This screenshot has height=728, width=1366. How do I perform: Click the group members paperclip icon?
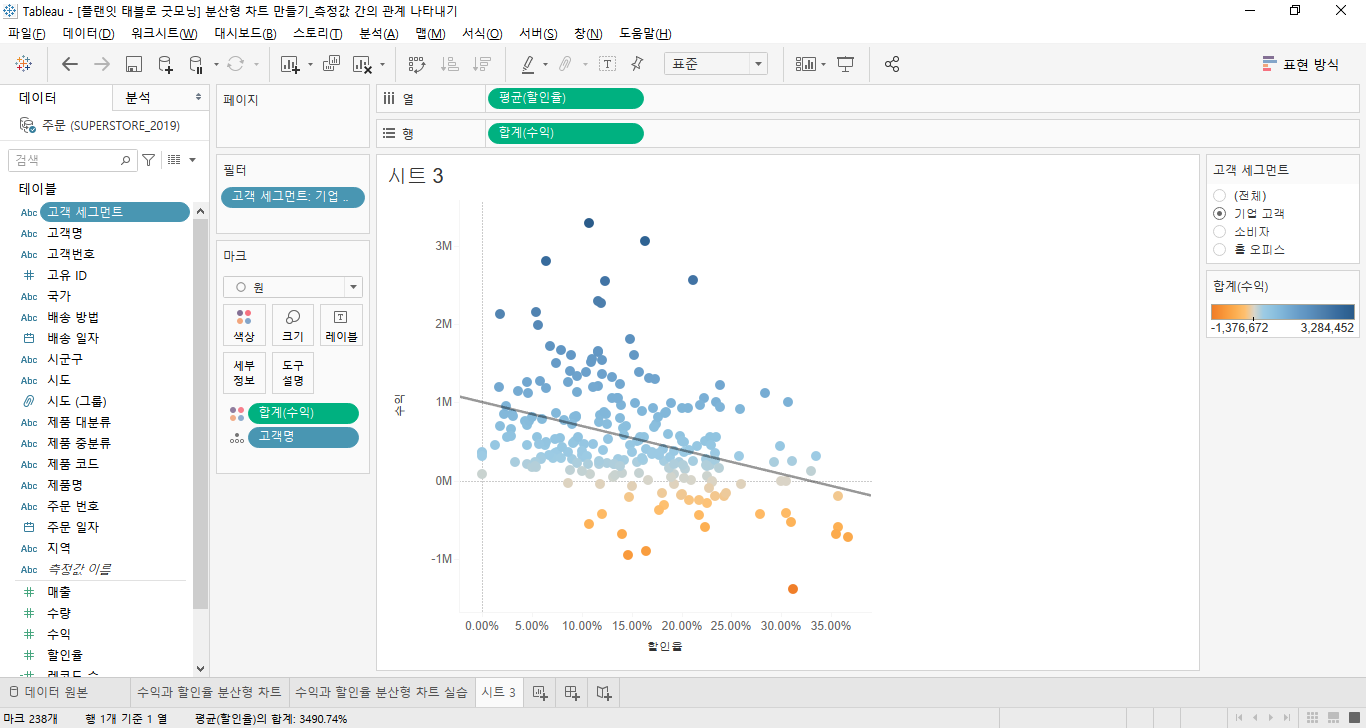(564, 64)
